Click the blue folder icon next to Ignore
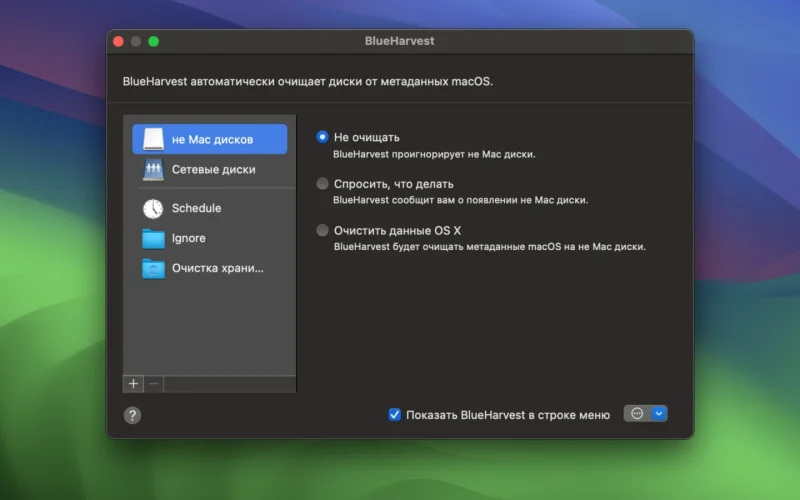 153,238
